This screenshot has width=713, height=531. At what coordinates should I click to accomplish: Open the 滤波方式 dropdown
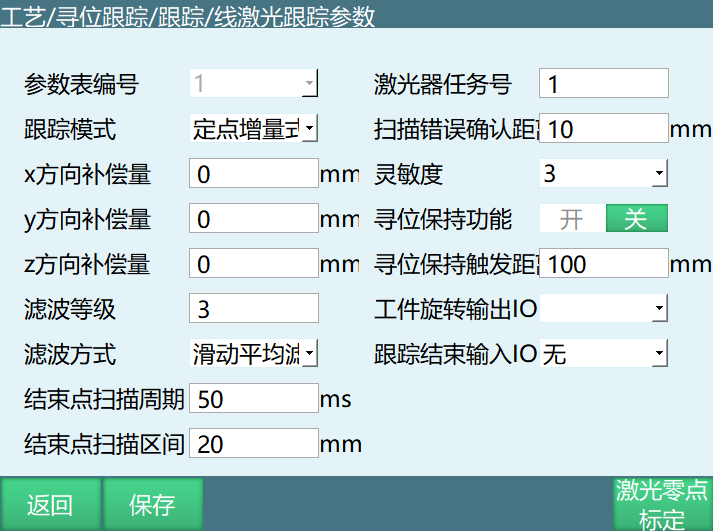(x=253, y=354)
